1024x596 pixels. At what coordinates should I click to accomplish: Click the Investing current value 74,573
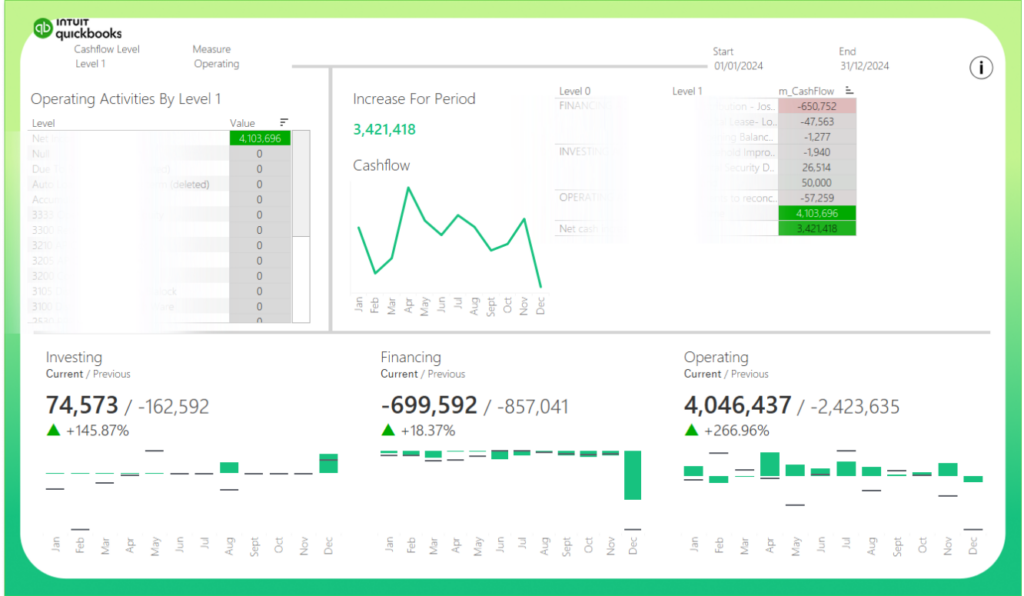(82, 405)
